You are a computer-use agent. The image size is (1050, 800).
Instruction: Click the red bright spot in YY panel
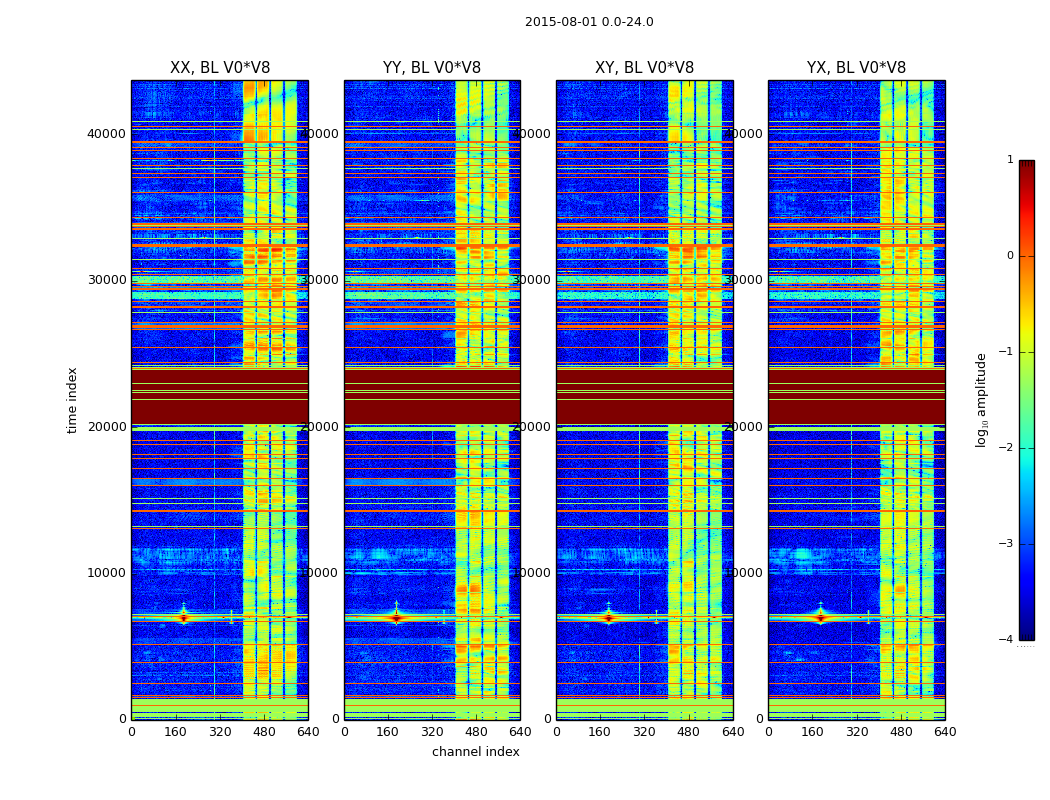pos(396,617)
